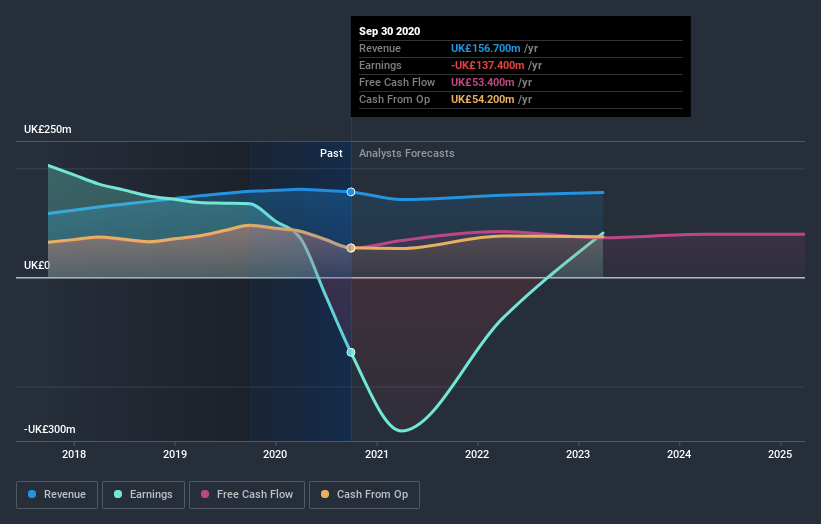Toggle the Free Cash Flow legend button

pos(247,495)
